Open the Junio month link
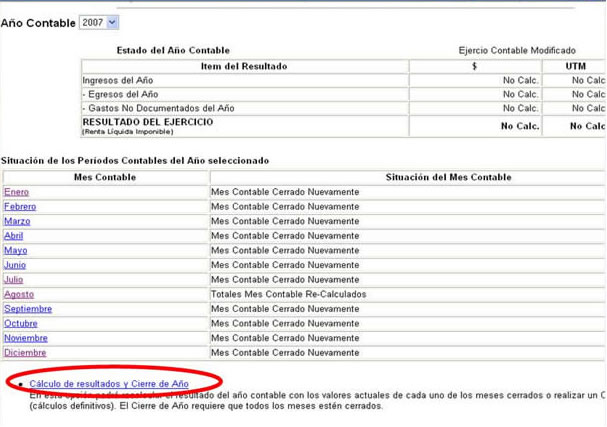 (15, 265)
